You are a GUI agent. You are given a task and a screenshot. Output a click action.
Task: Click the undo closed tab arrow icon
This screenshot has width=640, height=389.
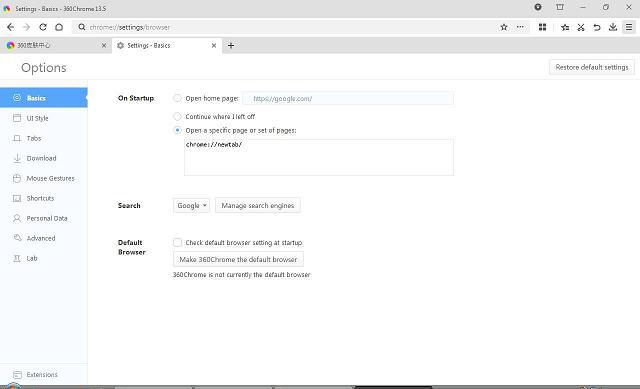click(x=597, y=27)
